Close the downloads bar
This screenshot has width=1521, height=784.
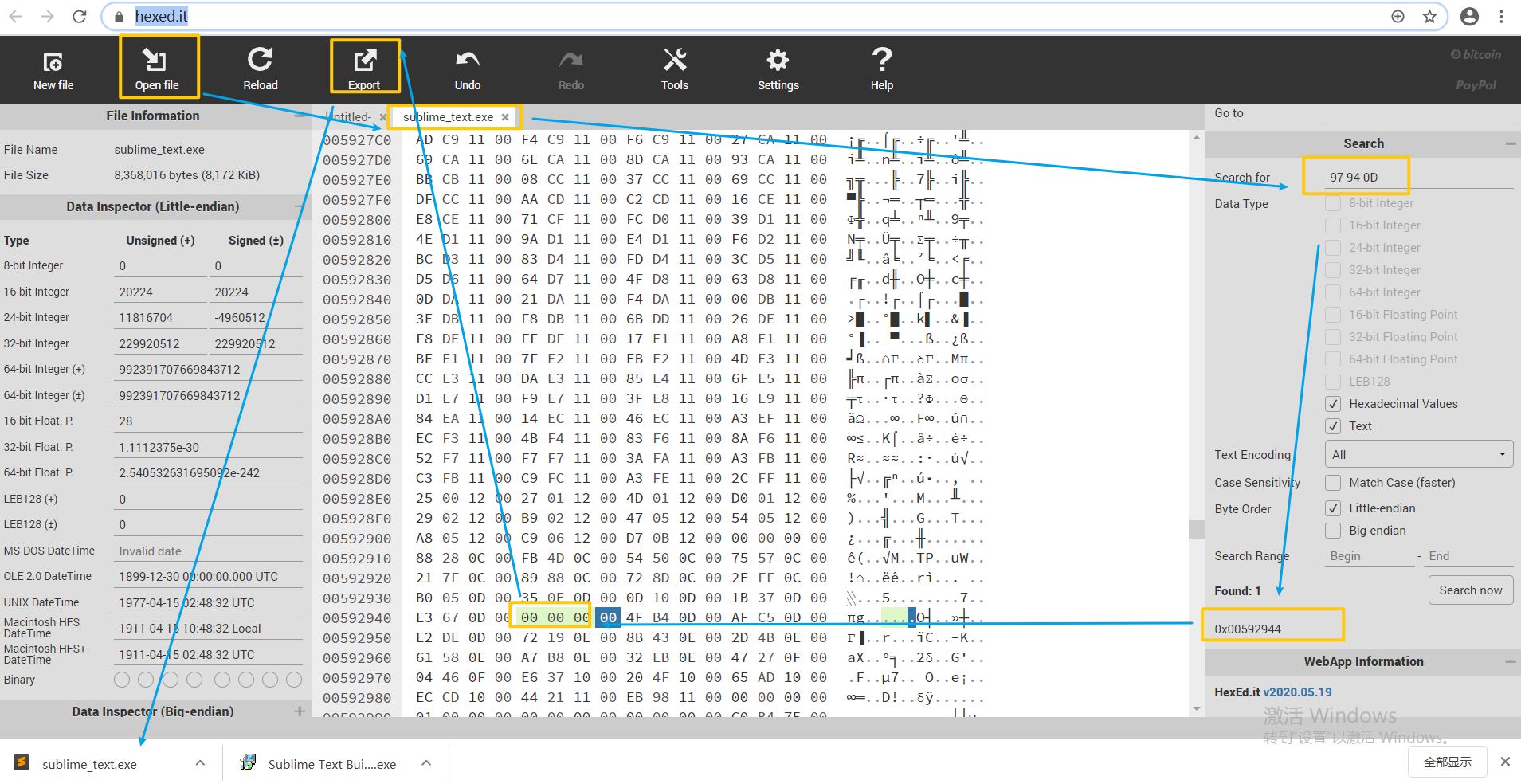pyautogui.click(x=1505, y=762)
